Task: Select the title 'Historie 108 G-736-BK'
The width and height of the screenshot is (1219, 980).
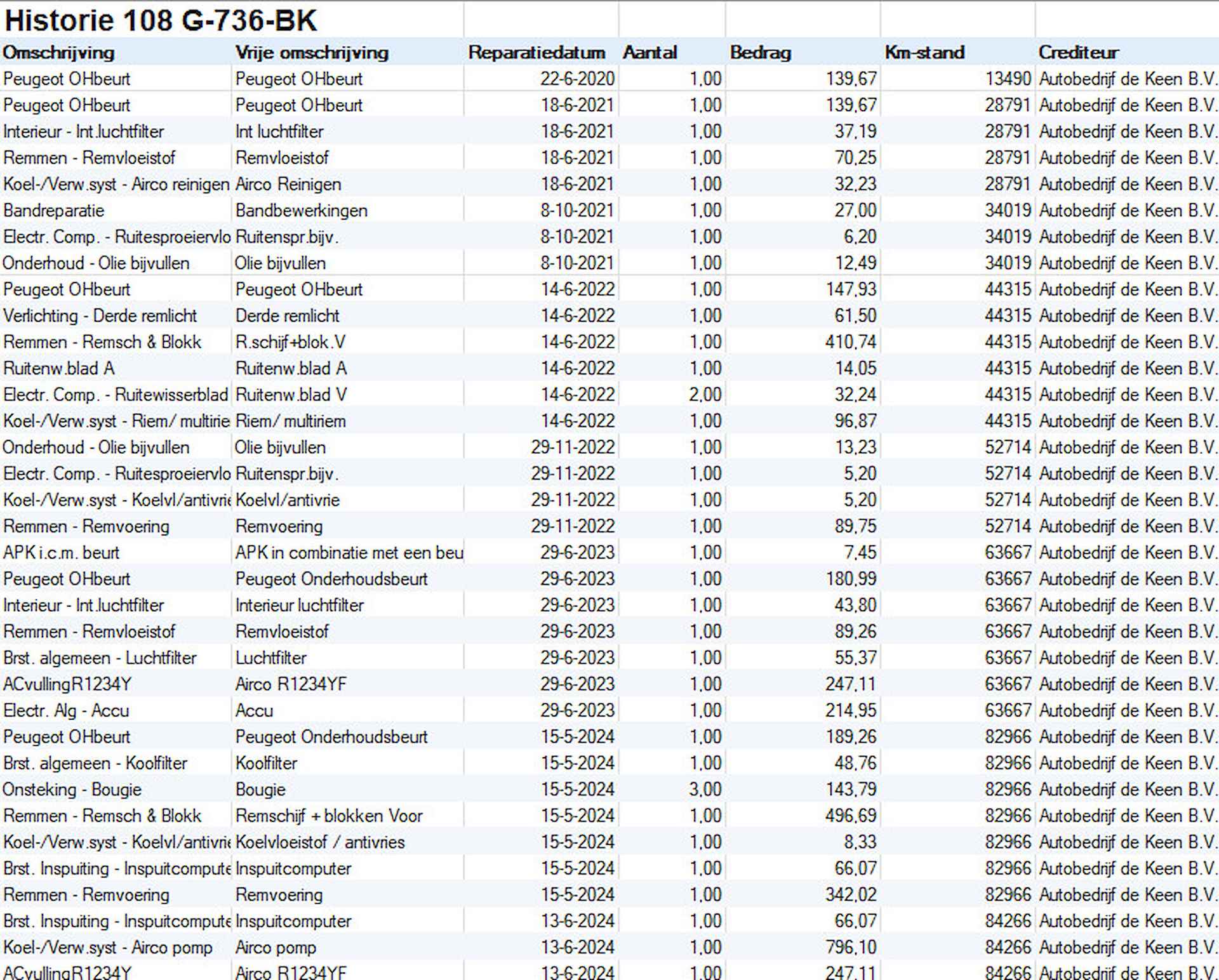Action: pyautogui.click(x=160, y=20)
